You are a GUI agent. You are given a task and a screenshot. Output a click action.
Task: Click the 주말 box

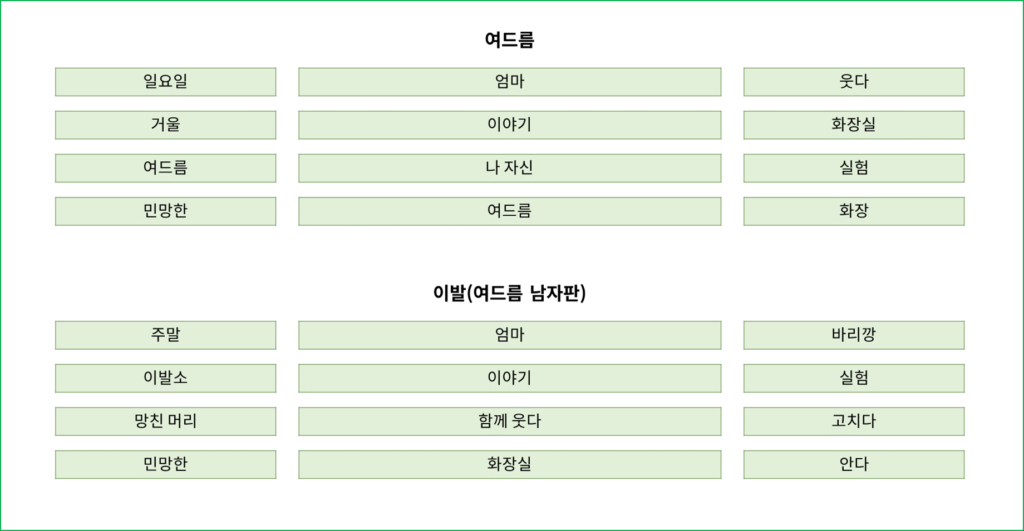[x=165, y=335]
